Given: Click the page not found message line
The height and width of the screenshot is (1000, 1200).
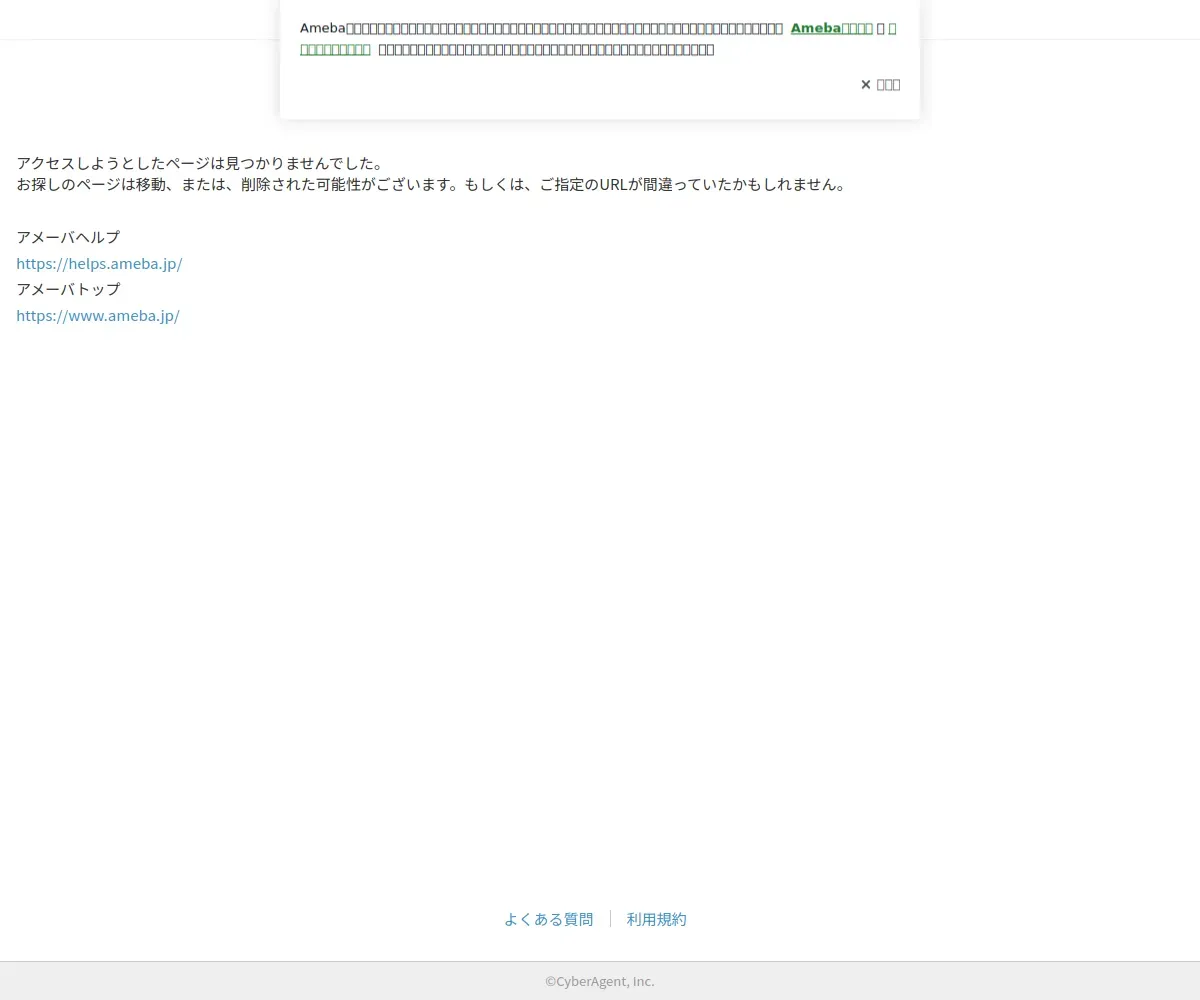Looking at the screenshot, I should point(200,164).
